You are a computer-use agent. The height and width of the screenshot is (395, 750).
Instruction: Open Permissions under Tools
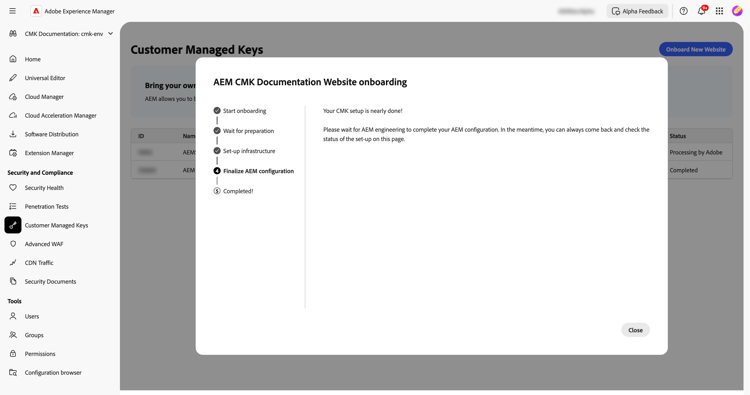click(40, 354)
